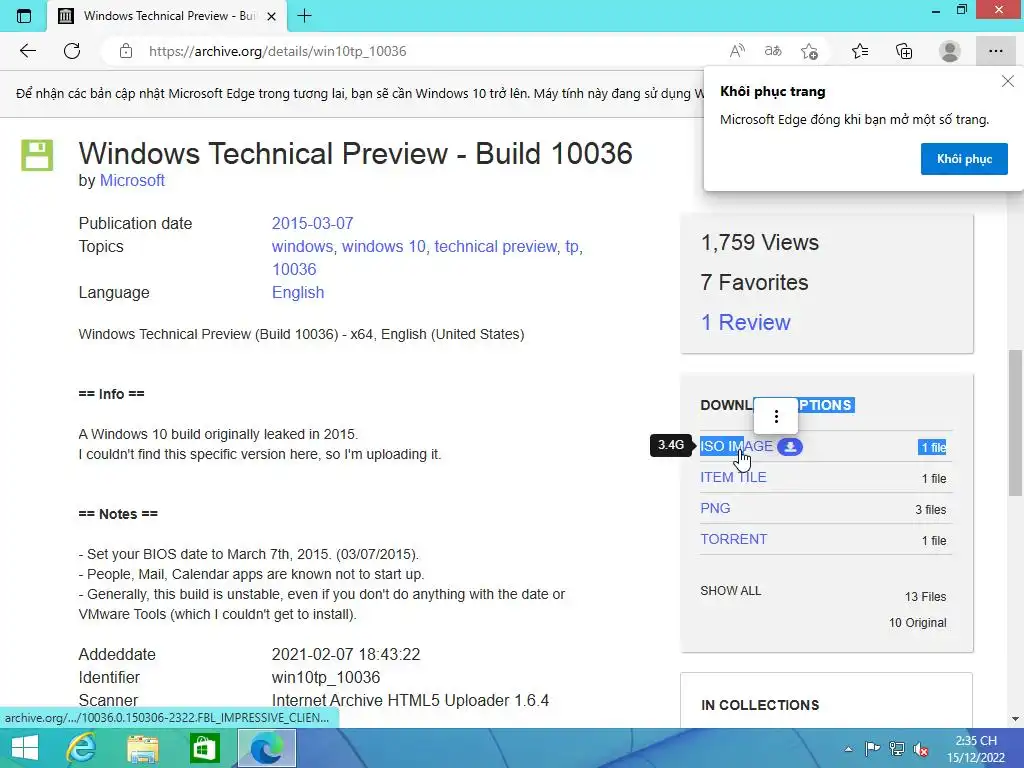Download the TORRENT file
The image size is (1024, 768).
(733, 539)
